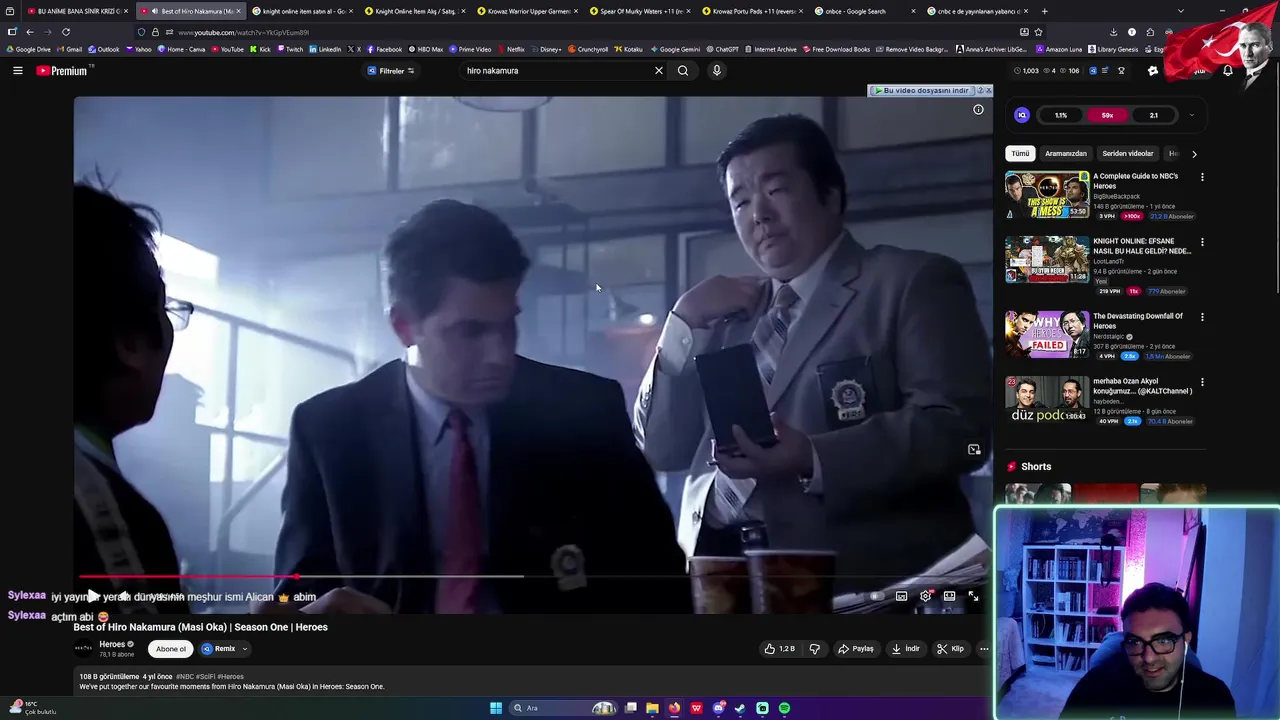The width and height of the screenshot is (1280, 720).
Task: Open 'A Complete Guide to NBC's Heroes' thumbnail
Action: coord(1047,195)
